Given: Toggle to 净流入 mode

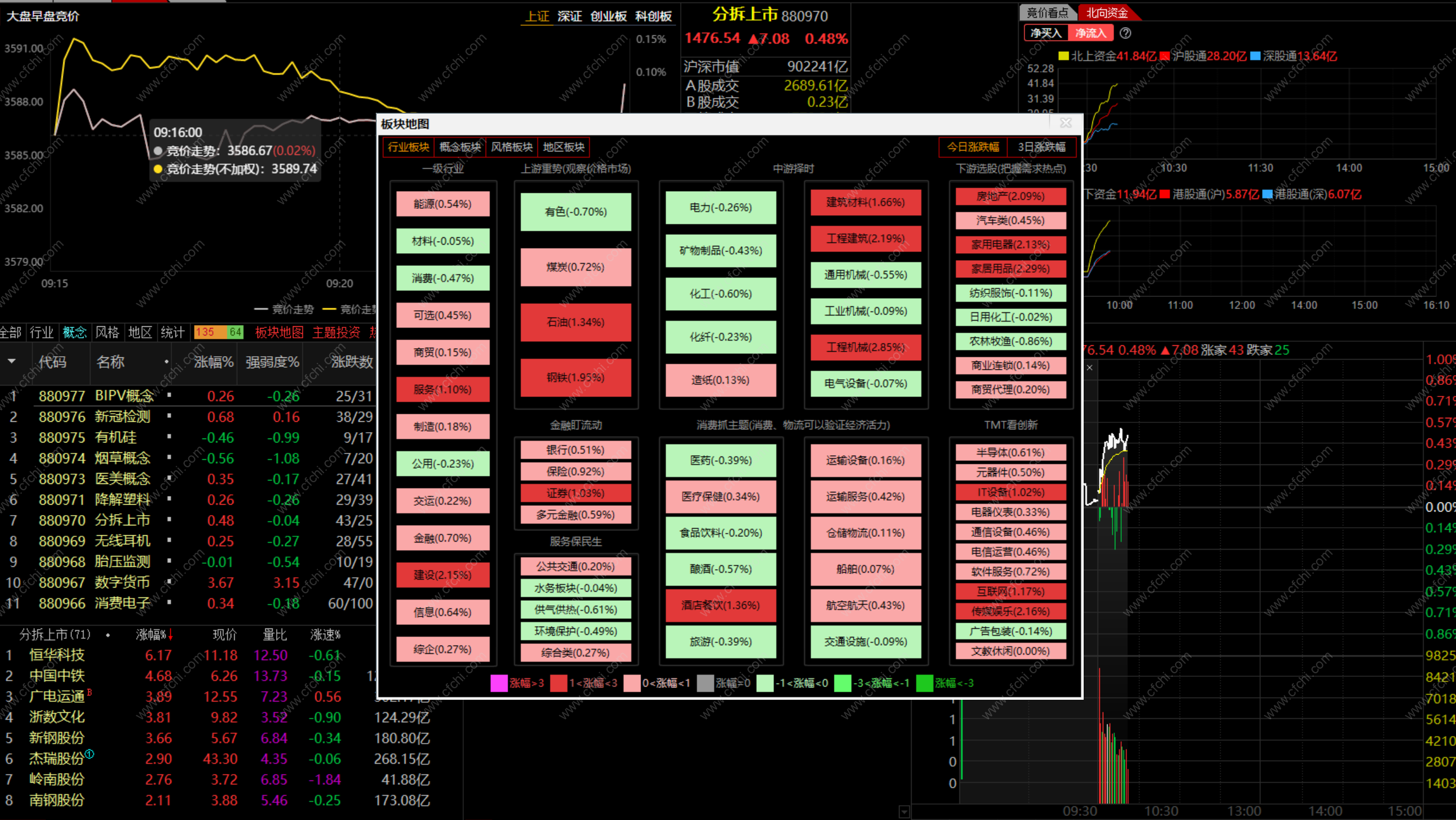Looking at the screenshot, I should (x=1091, y=33).
